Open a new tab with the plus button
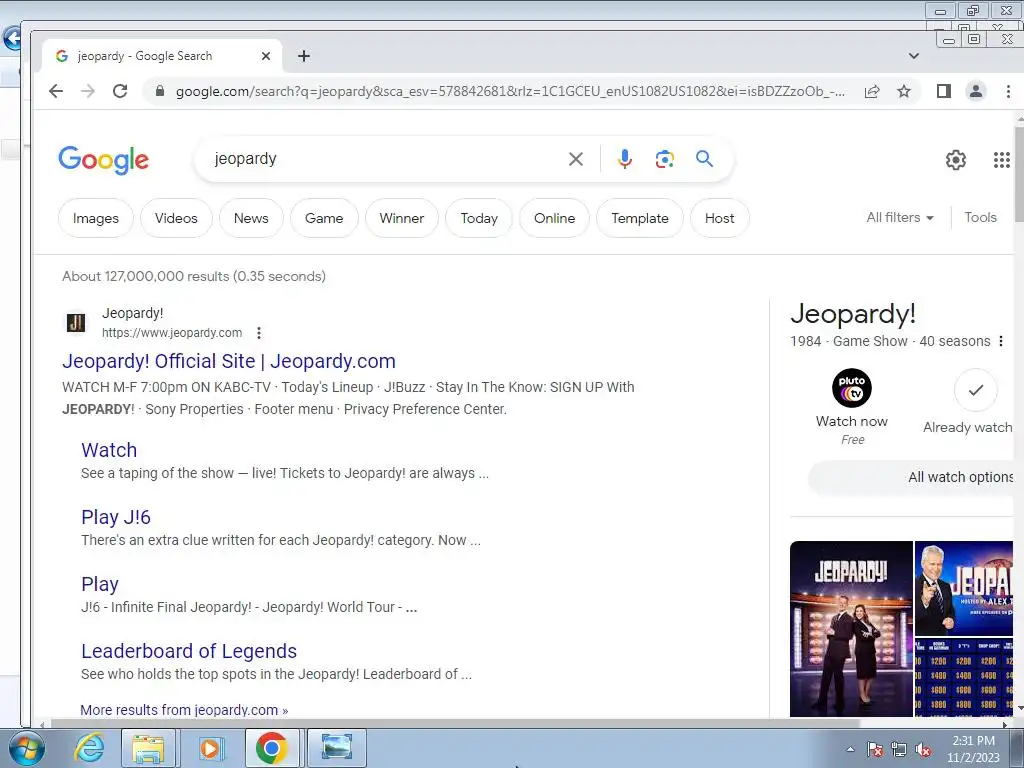 pyautogui.click(x=304, y=56)
